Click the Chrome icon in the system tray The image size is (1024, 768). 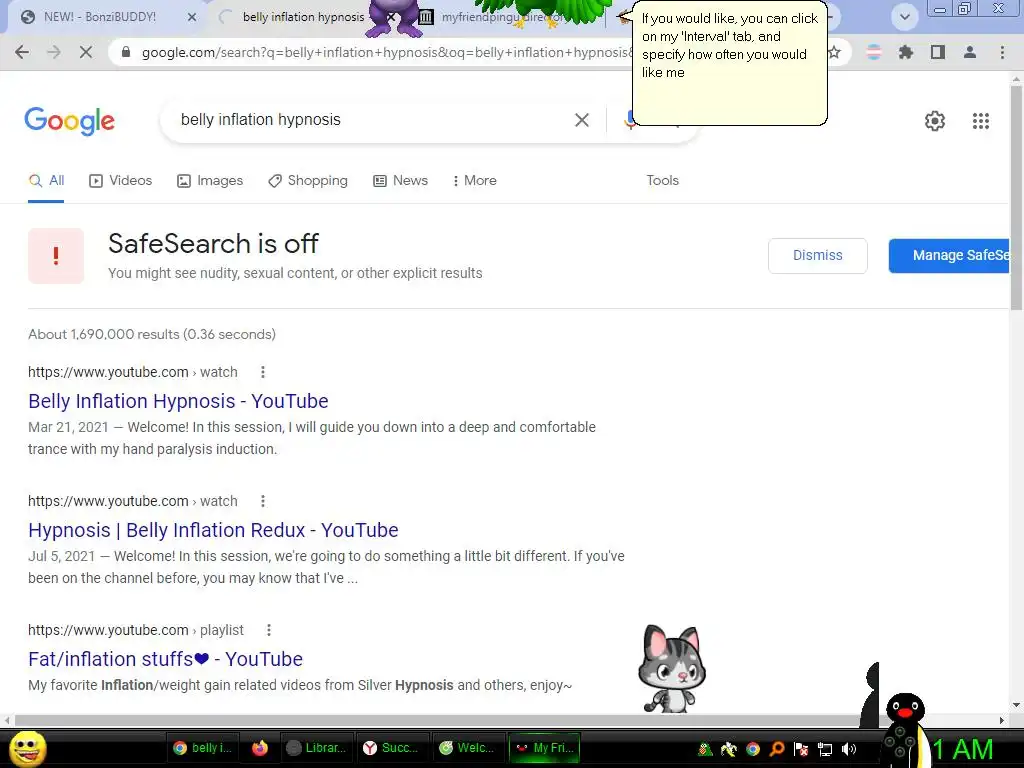point(753,749)
